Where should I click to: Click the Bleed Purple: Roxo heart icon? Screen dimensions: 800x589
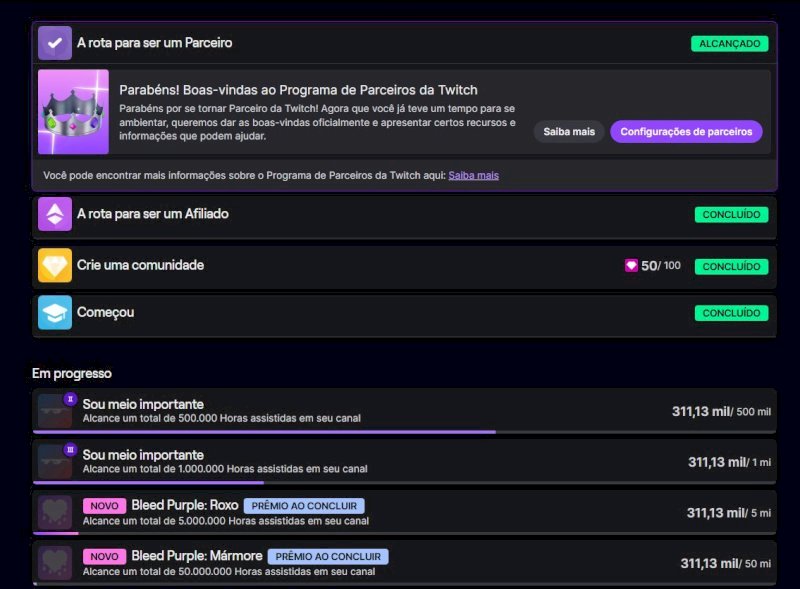55,512
